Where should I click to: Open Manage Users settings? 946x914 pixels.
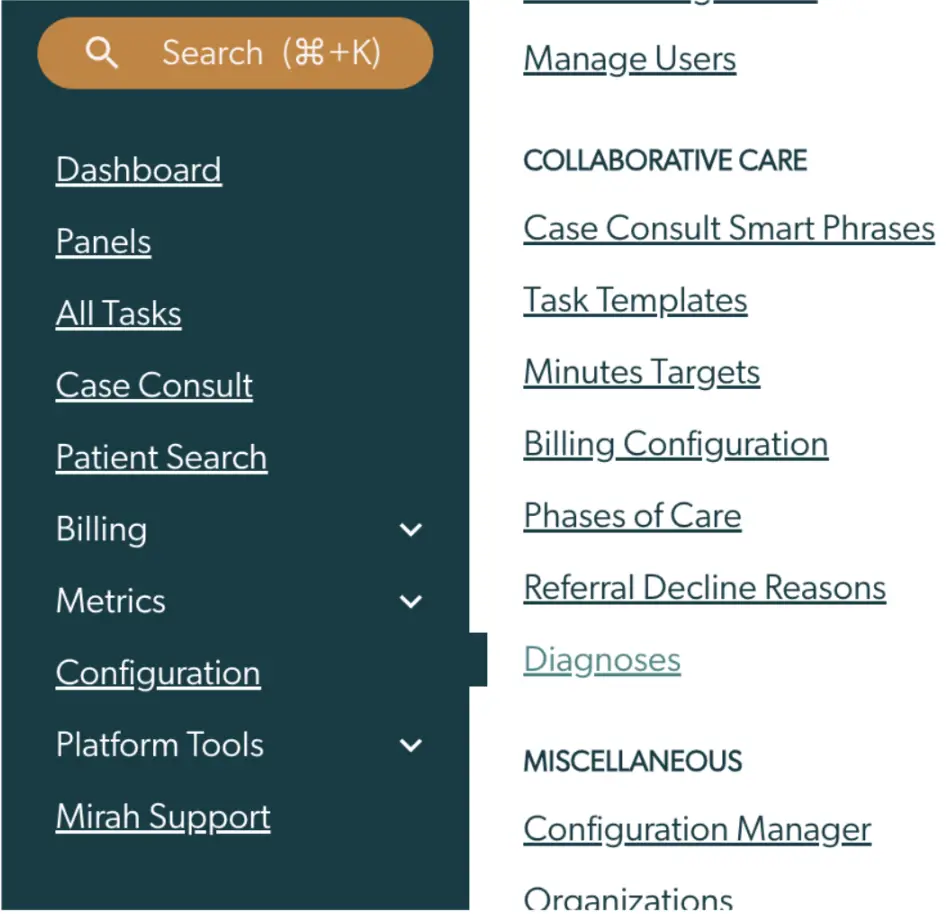coord(629,59)
